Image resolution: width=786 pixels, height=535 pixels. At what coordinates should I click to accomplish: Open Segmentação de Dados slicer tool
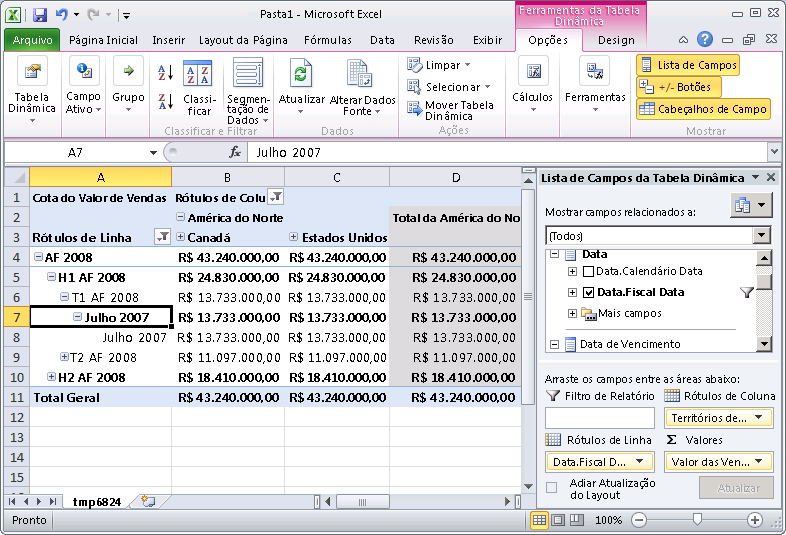coord(247,75)
